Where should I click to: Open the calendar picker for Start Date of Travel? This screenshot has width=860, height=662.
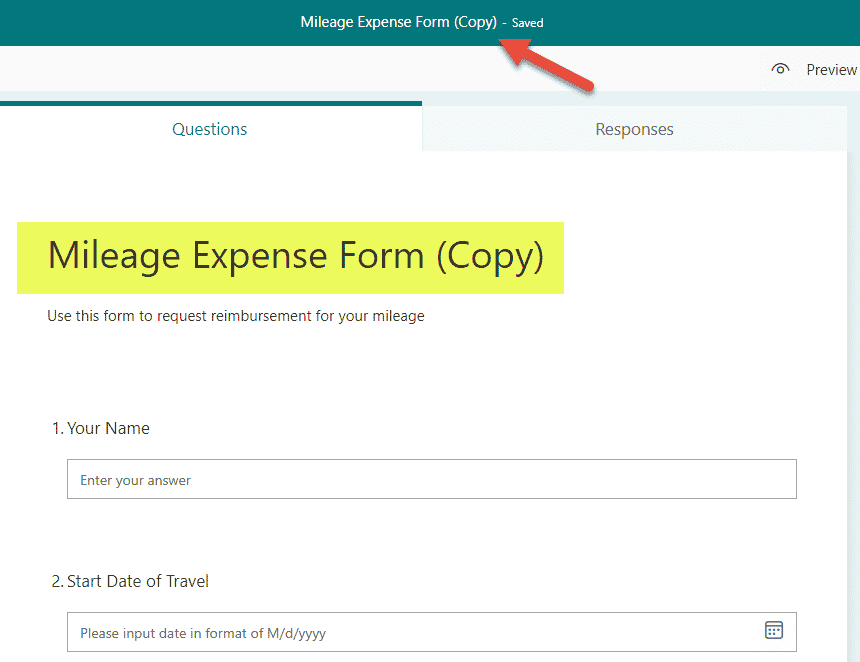coord(774,630)
